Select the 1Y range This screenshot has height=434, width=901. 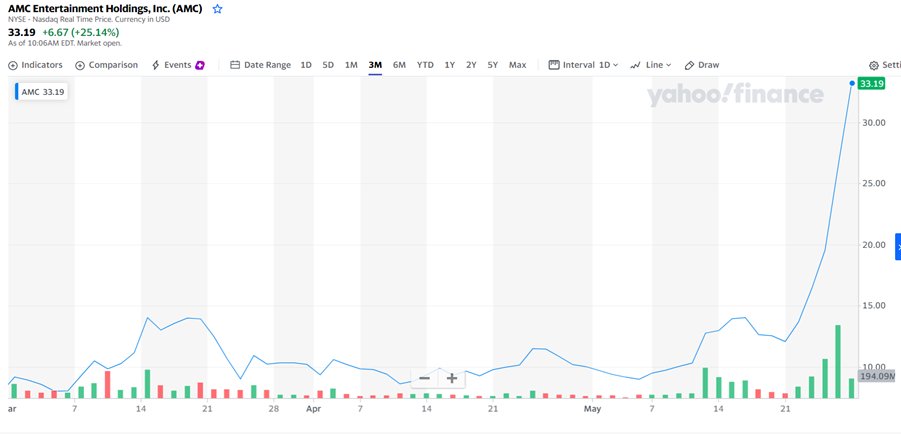point(449,65)
